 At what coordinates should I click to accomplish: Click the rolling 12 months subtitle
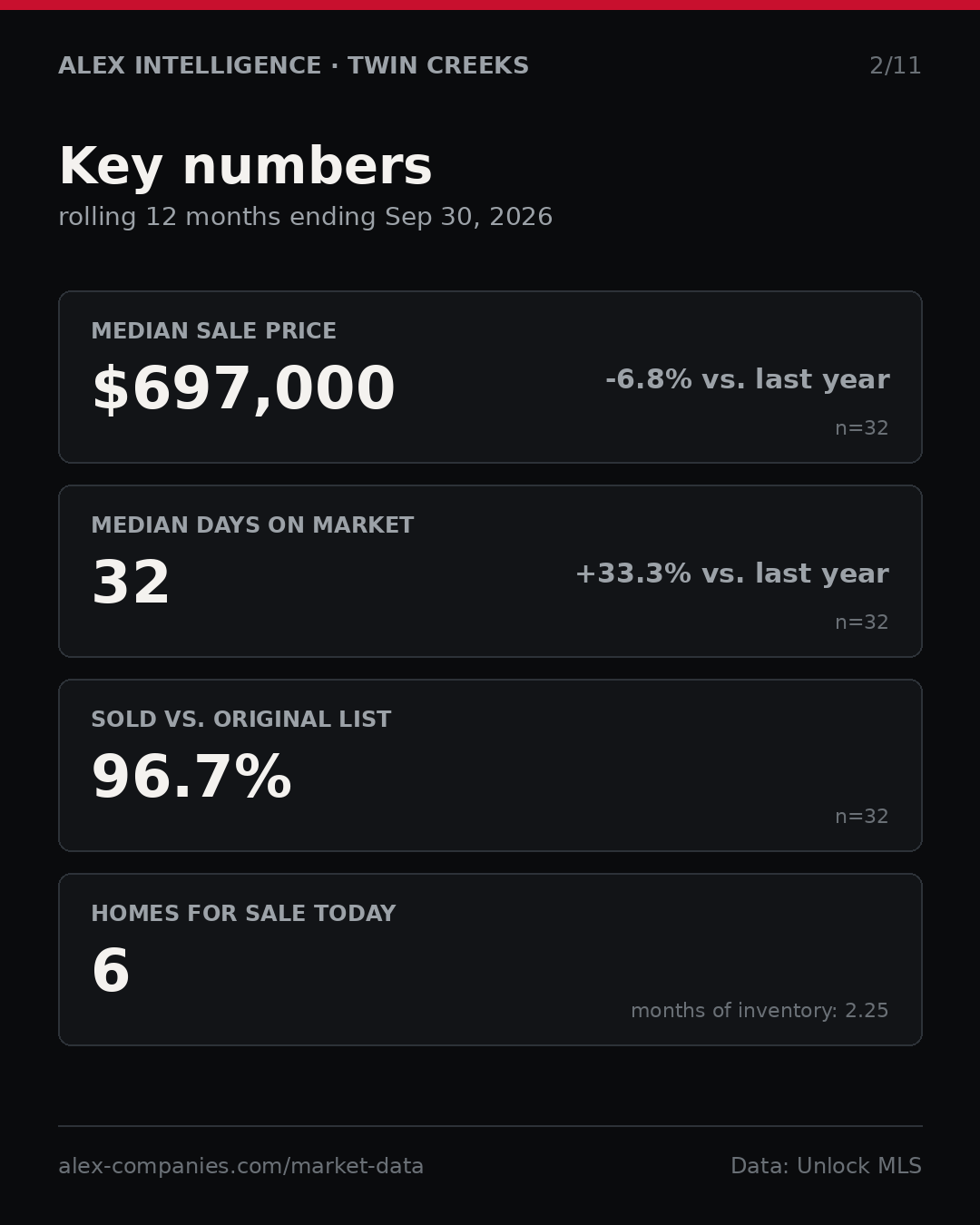click(x=305, y=217)
